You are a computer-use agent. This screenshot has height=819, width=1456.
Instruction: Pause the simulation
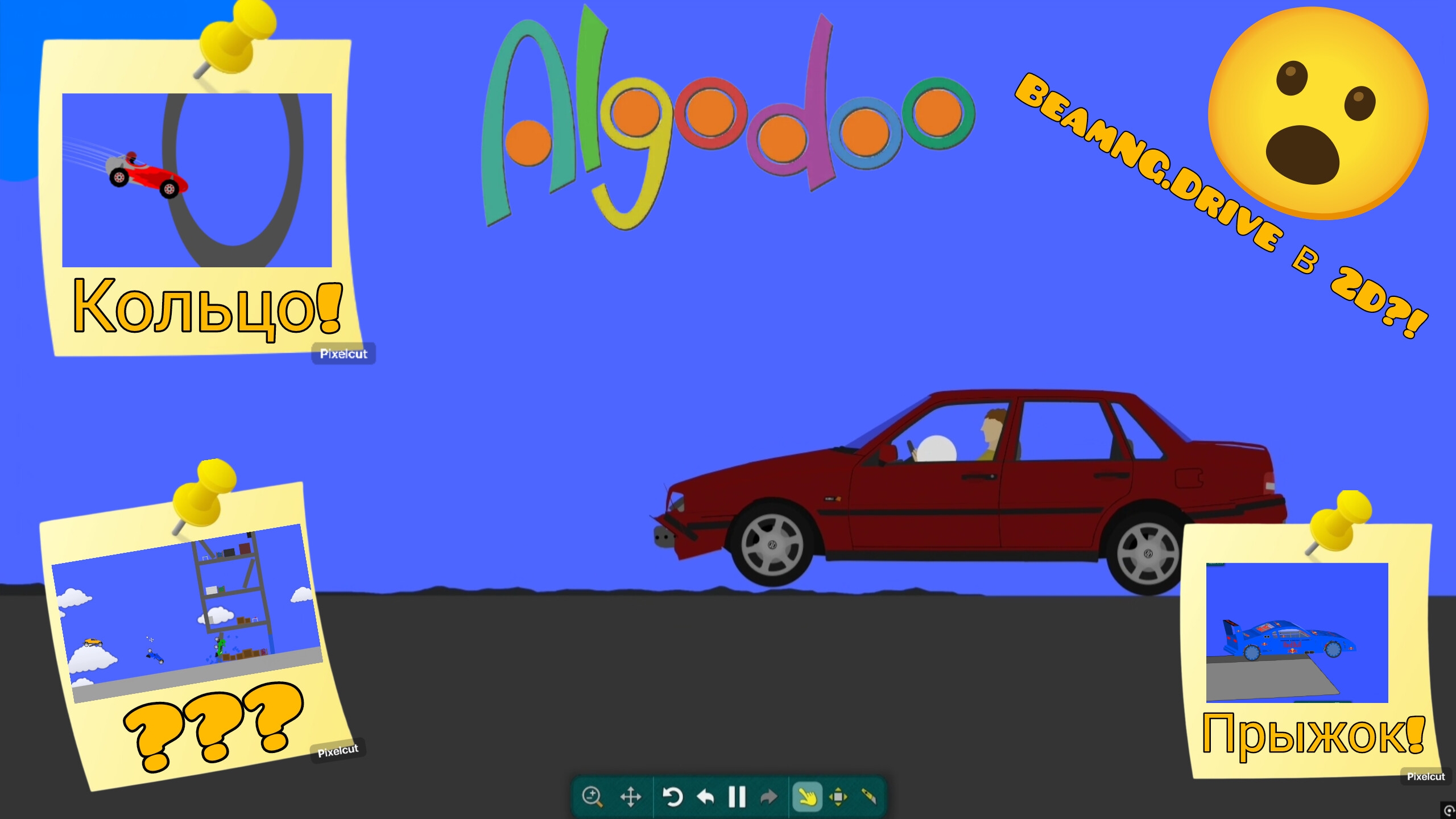[737, 797]
